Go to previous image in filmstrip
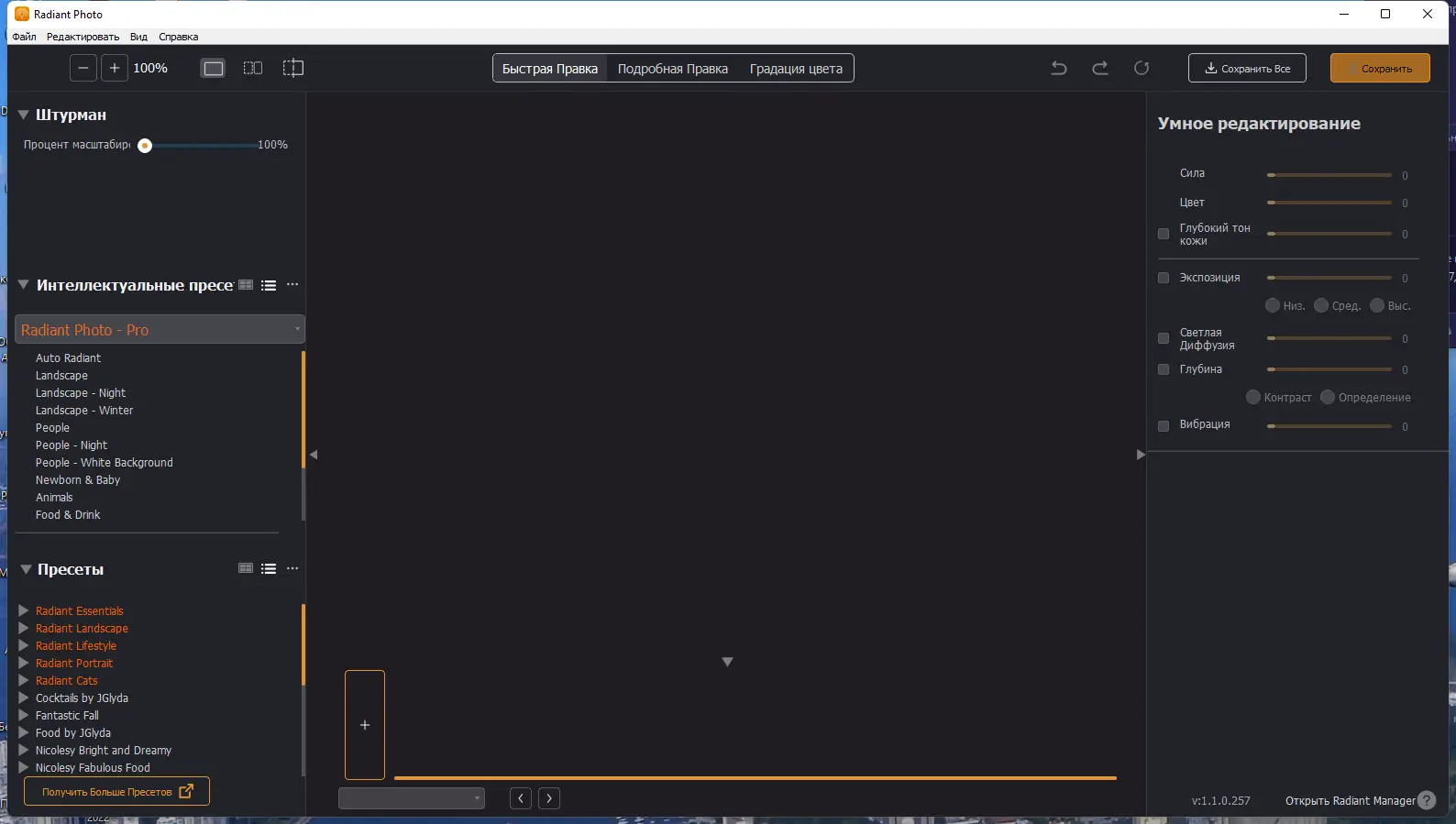The image size is (1456, 824). pos(521,798)
